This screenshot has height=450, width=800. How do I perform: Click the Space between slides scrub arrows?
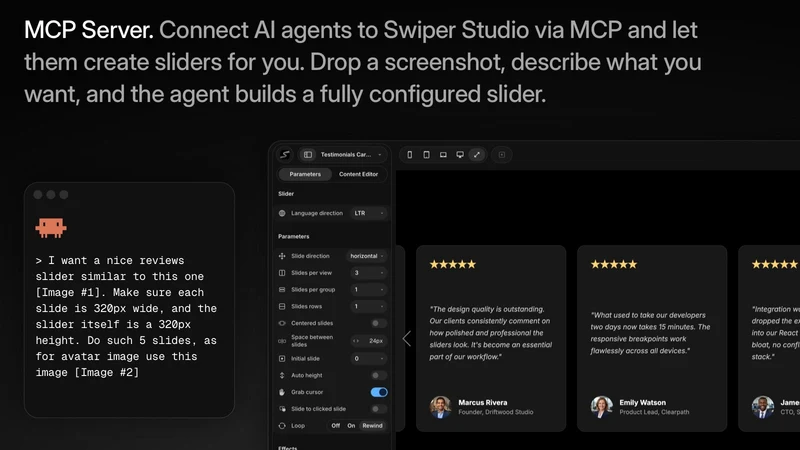pyautogui.click(x=356, y=341)
